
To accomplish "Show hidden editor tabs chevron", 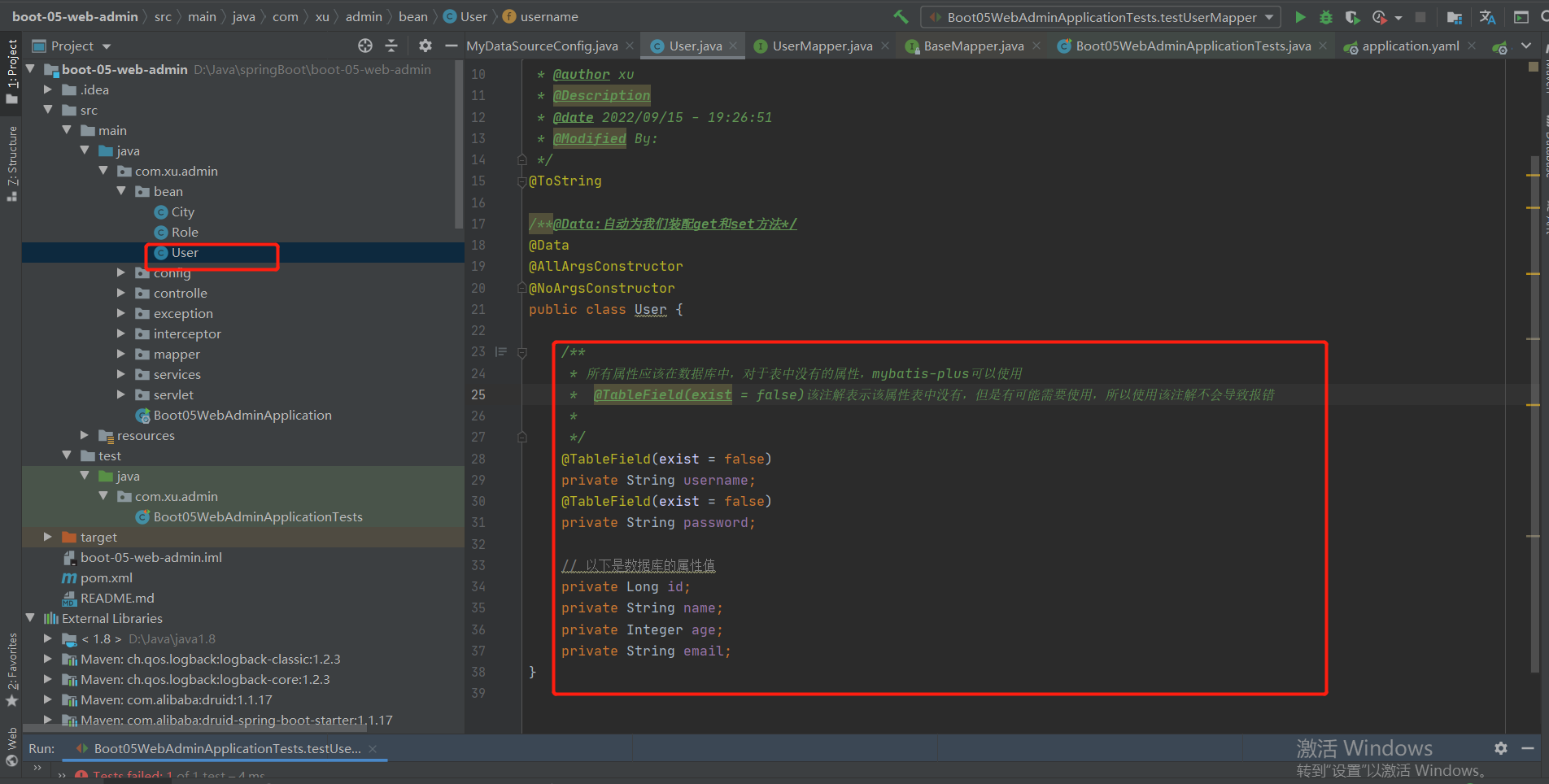I will pos(1526,46).
